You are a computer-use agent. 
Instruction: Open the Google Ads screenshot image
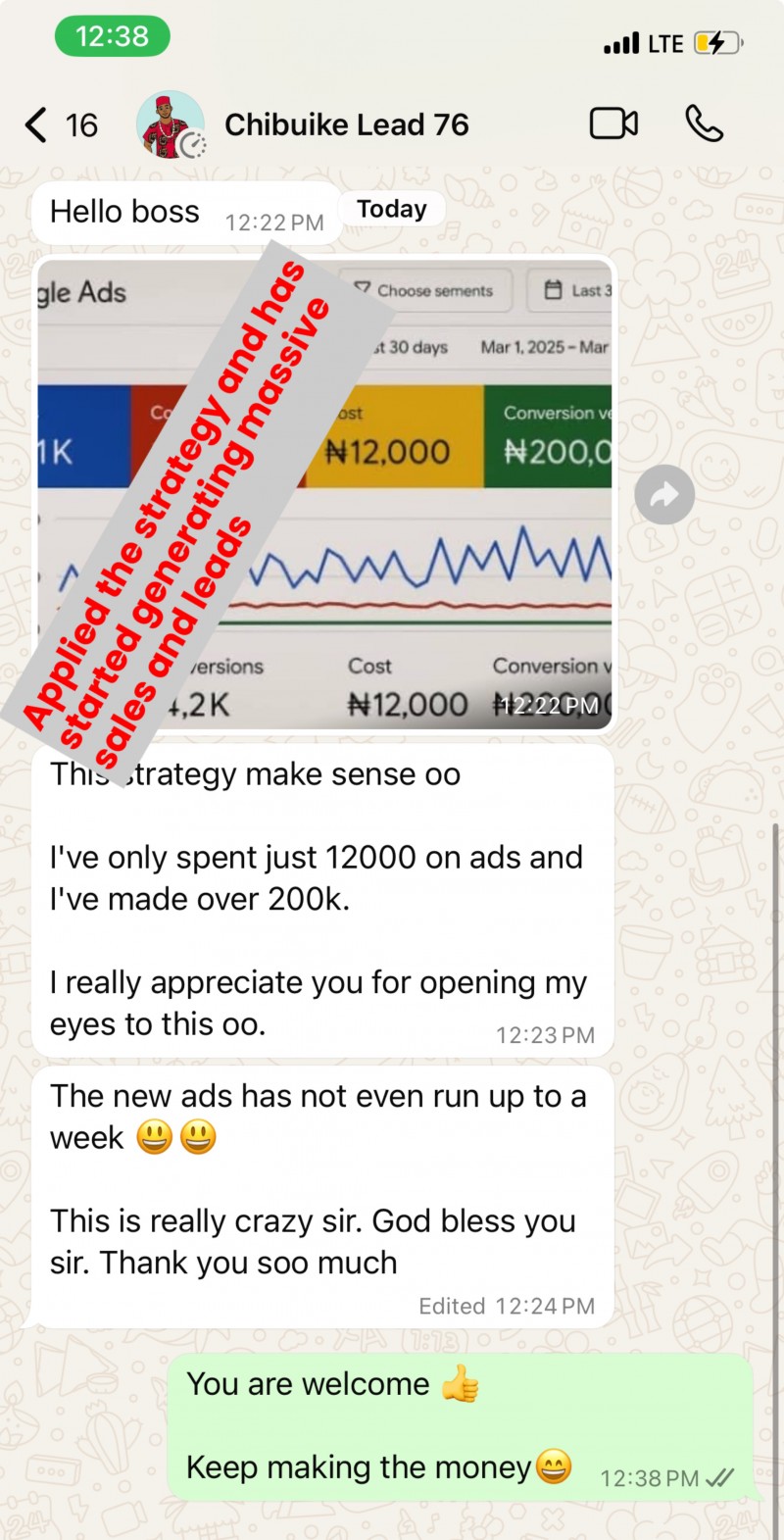[324, 494]
